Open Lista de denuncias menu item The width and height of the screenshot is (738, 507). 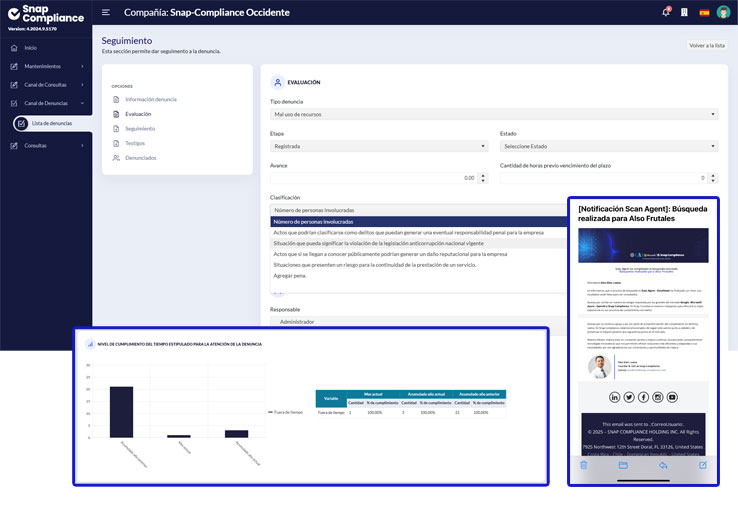click(x=52, y=123)
